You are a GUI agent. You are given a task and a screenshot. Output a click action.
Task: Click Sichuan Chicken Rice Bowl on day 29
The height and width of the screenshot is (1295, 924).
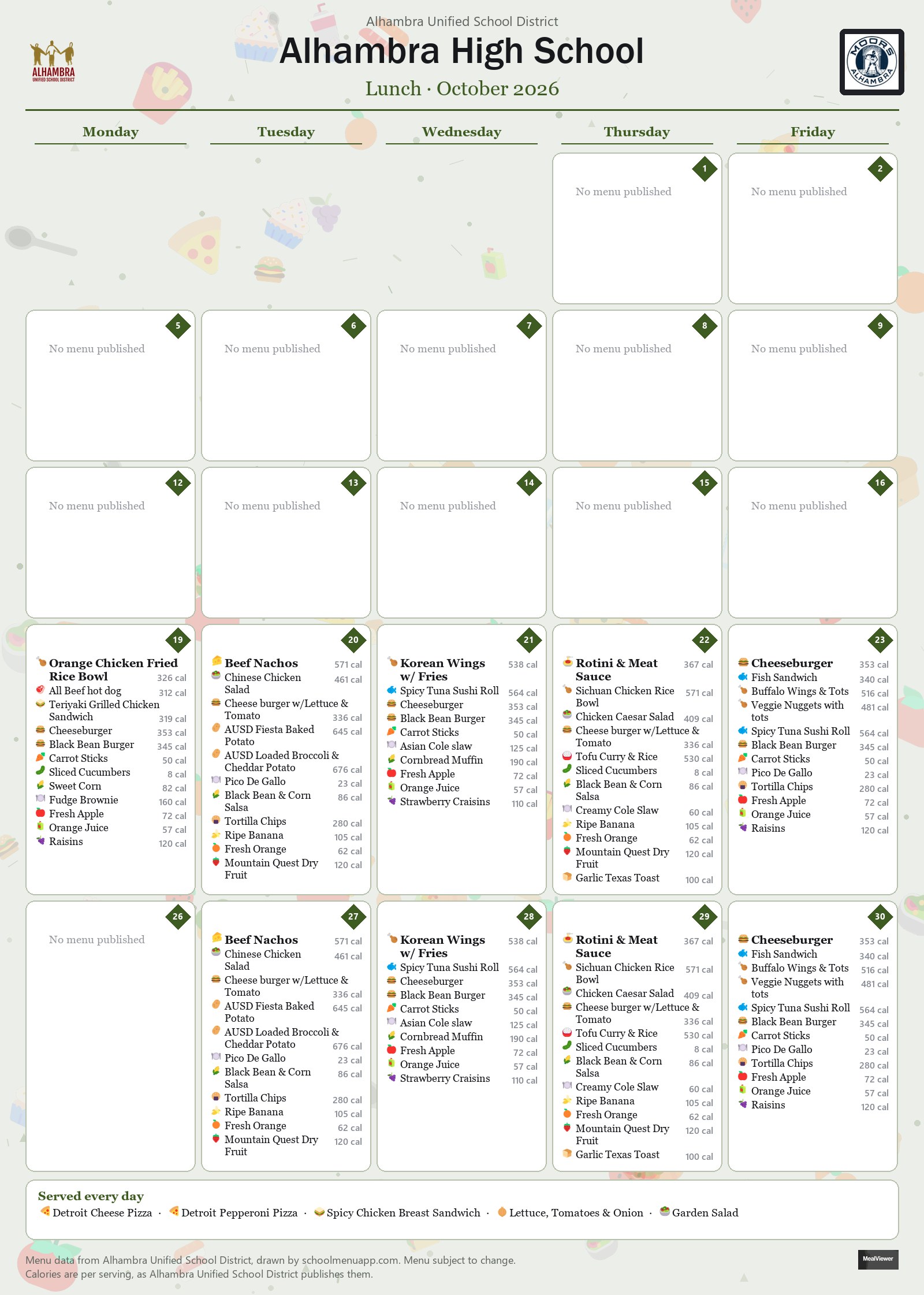625,973
